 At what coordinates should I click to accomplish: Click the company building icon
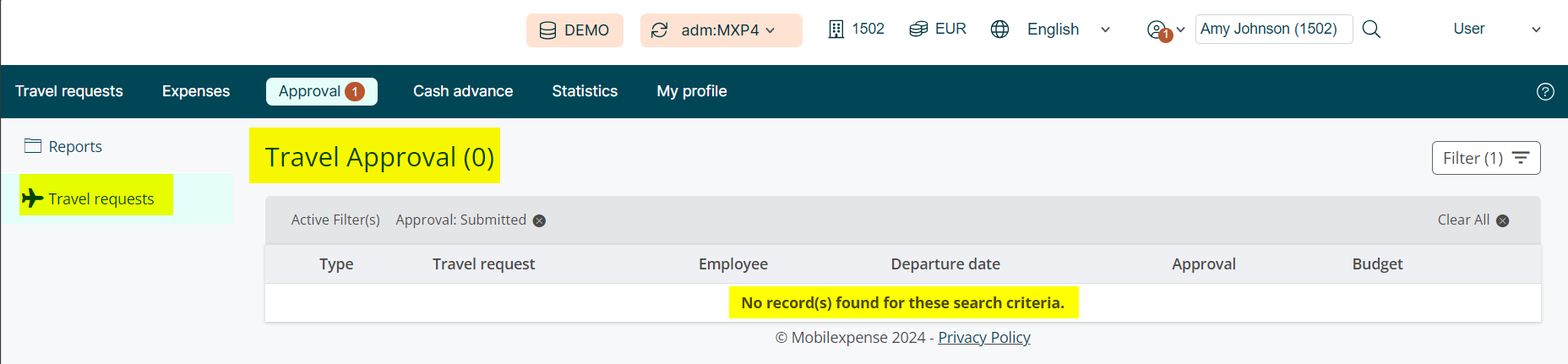pos(836,30)
